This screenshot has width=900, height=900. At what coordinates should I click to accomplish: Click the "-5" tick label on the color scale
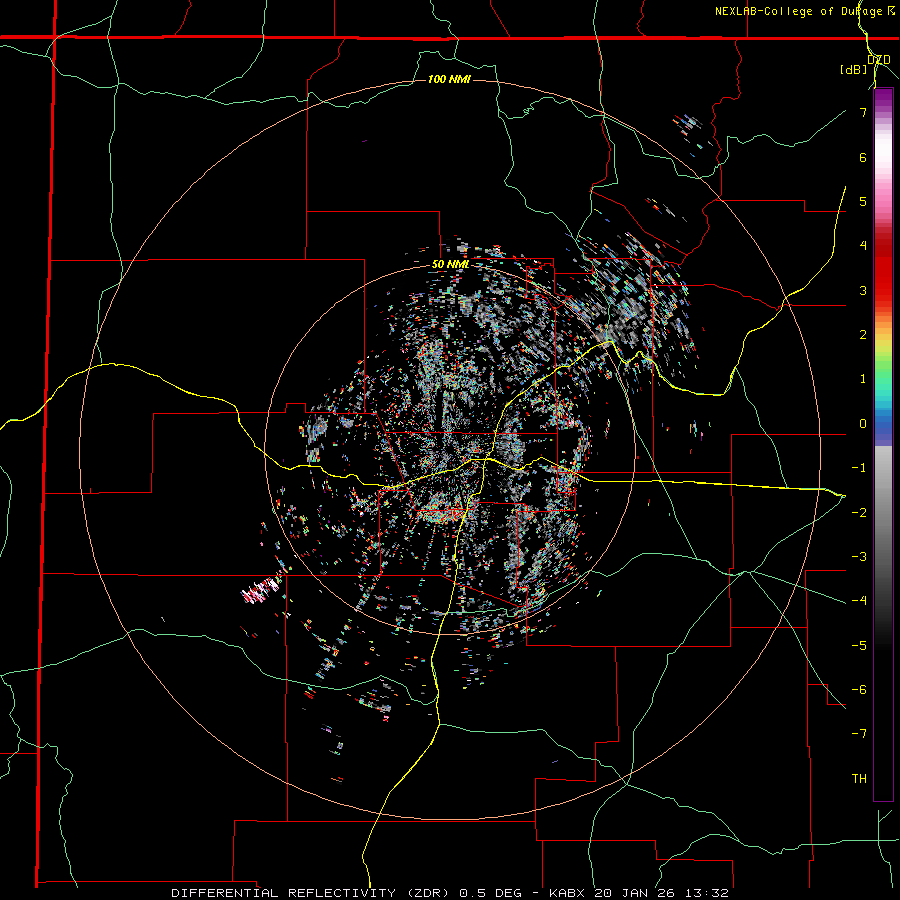859,645
